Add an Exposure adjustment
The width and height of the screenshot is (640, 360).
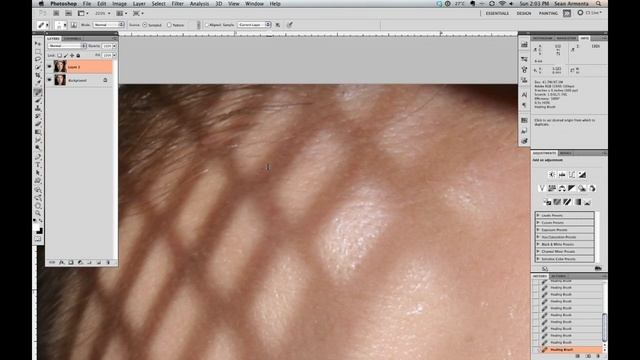[x=582, y=175]
